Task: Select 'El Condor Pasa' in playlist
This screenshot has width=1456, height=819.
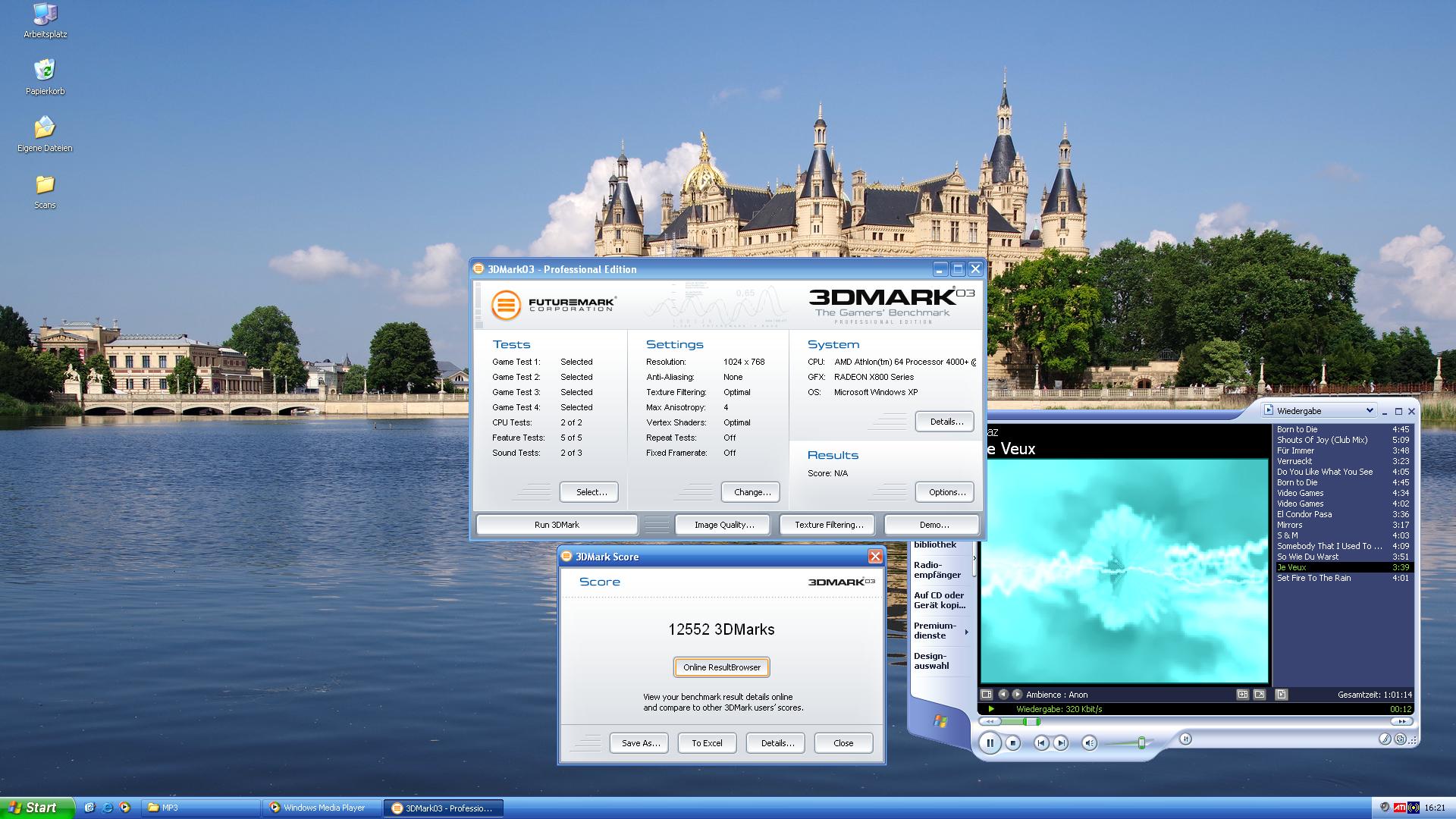Action: (1343, 514)
